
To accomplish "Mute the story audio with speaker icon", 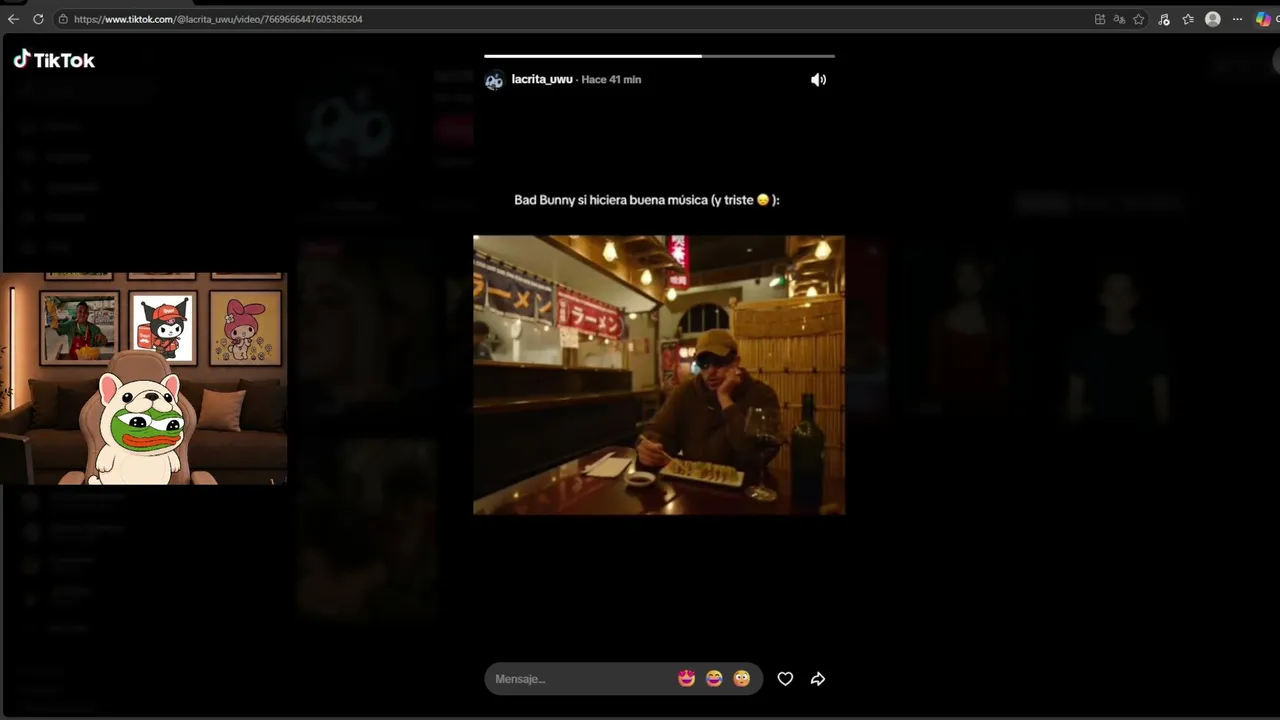I will click(x=818, y=80).
